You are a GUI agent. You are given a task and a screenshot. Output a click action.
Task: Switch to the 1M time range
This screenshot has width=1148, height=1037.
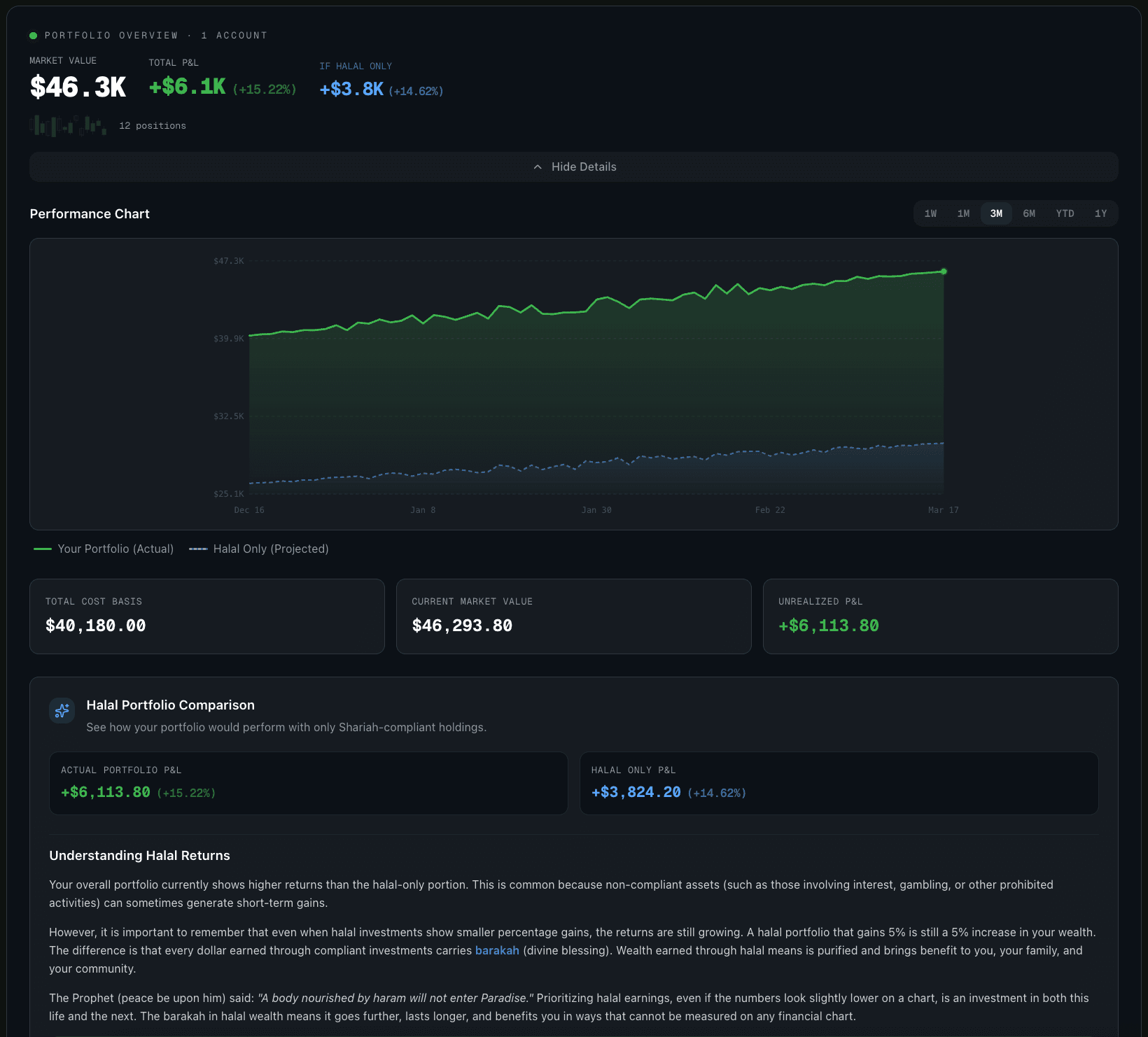(963, 213)
